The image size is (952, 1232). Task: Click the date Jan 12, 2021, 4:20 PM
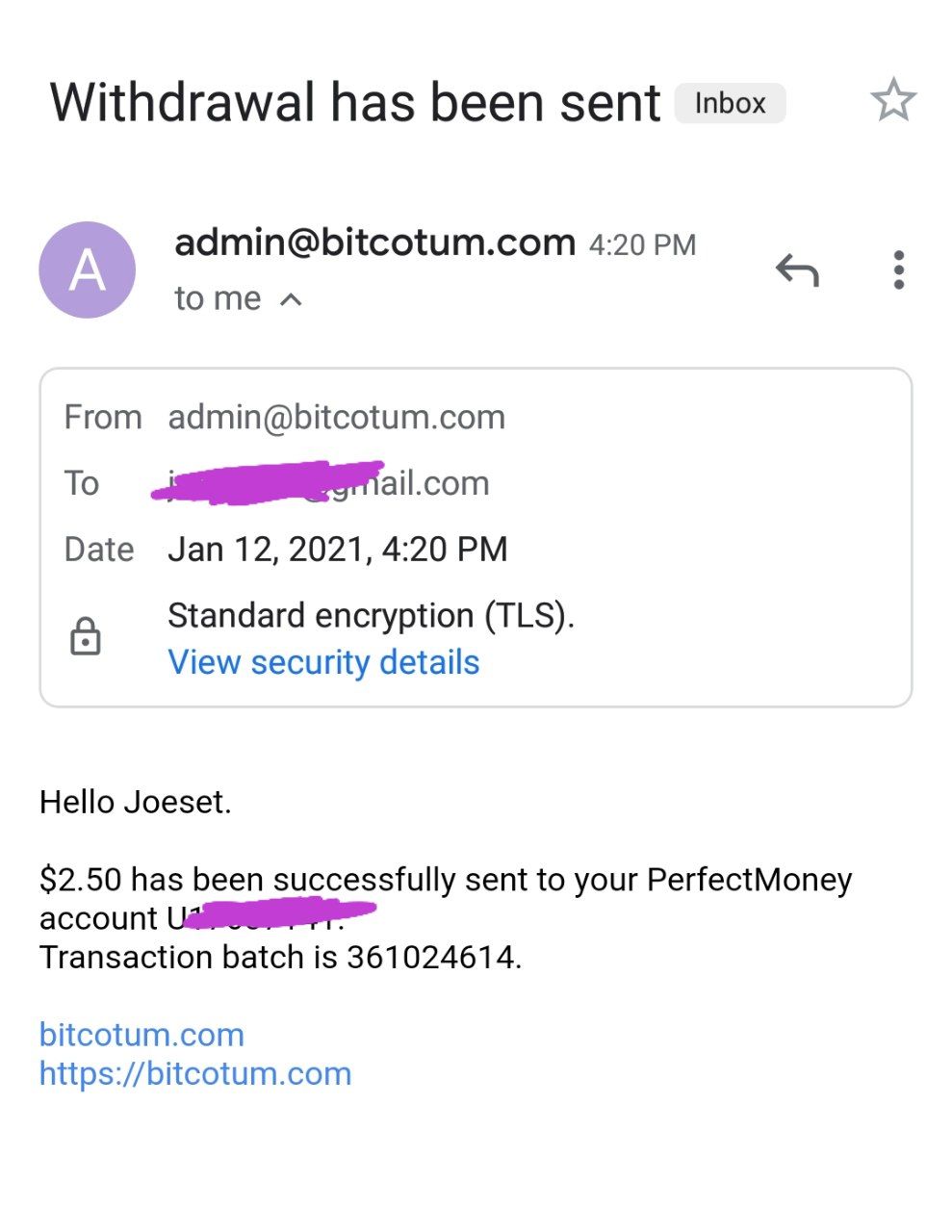tap(337, 549)
